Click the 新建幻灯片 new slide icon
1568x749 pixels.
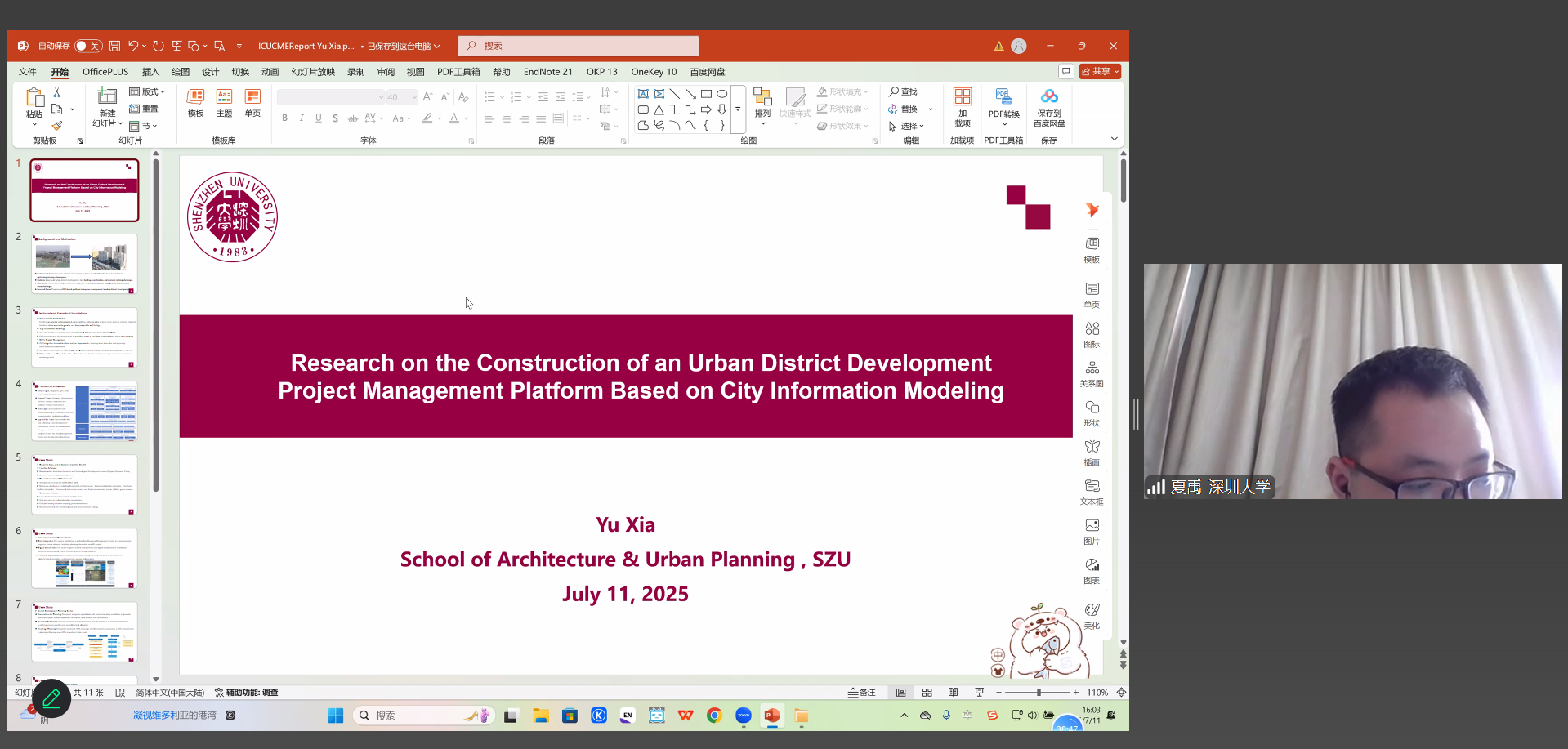click(x=107, y=96)
